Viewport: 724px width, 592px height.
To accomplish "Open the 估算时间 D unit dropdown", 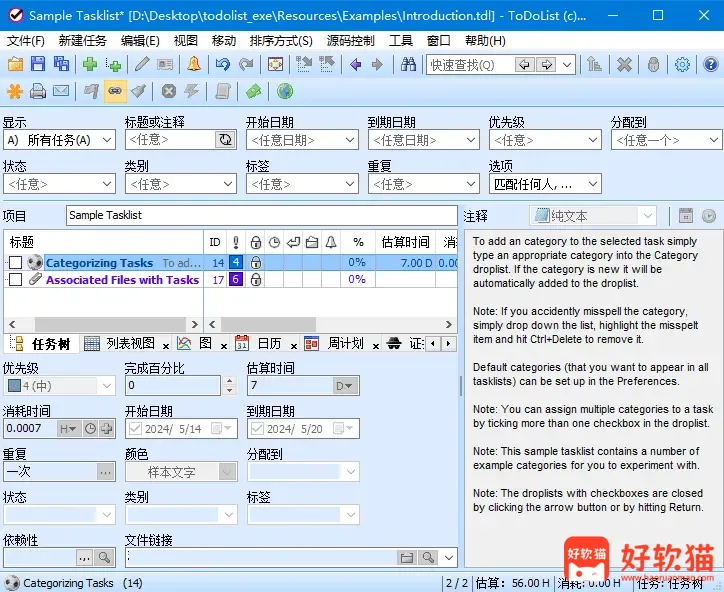I will pos(345,386).
